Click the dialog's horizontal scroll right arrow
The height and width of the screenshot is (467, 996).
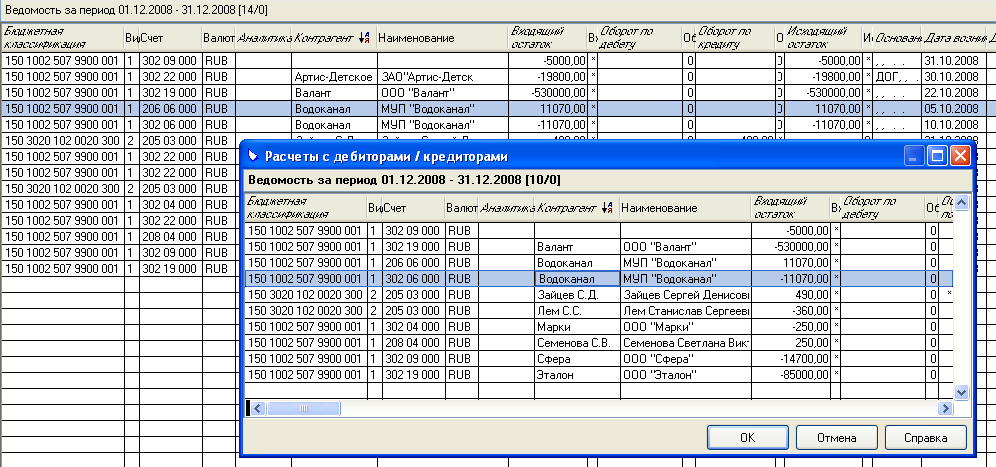point(946,409)
